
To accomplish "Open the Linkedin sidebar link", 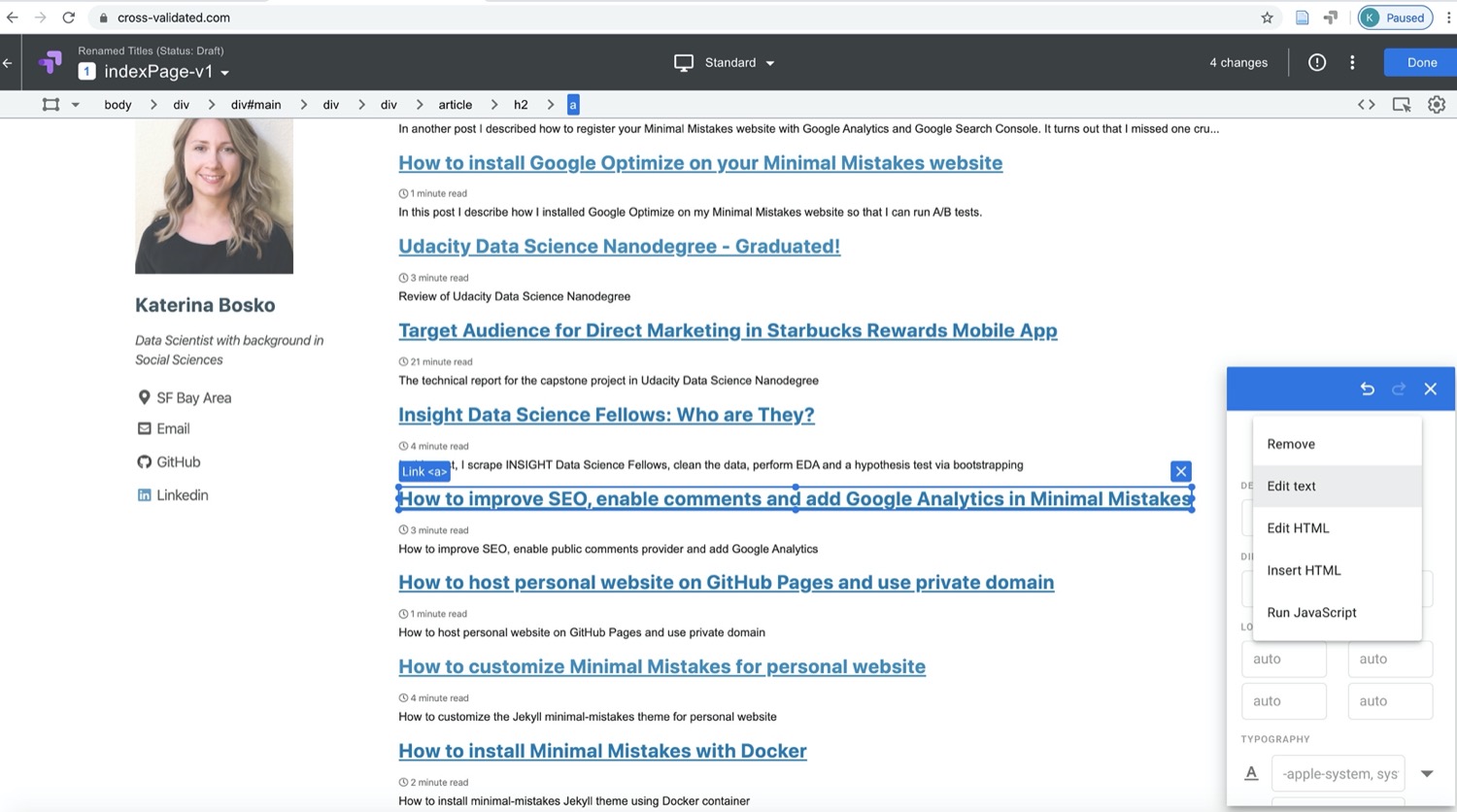I will (x=182, y=495).
